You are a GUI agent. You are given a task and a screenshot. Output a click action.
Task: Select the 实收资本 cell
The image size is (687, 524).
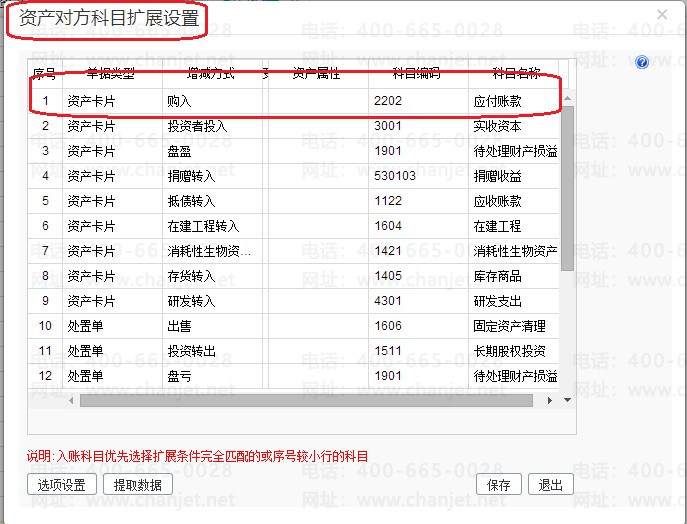tap(513, 126)
